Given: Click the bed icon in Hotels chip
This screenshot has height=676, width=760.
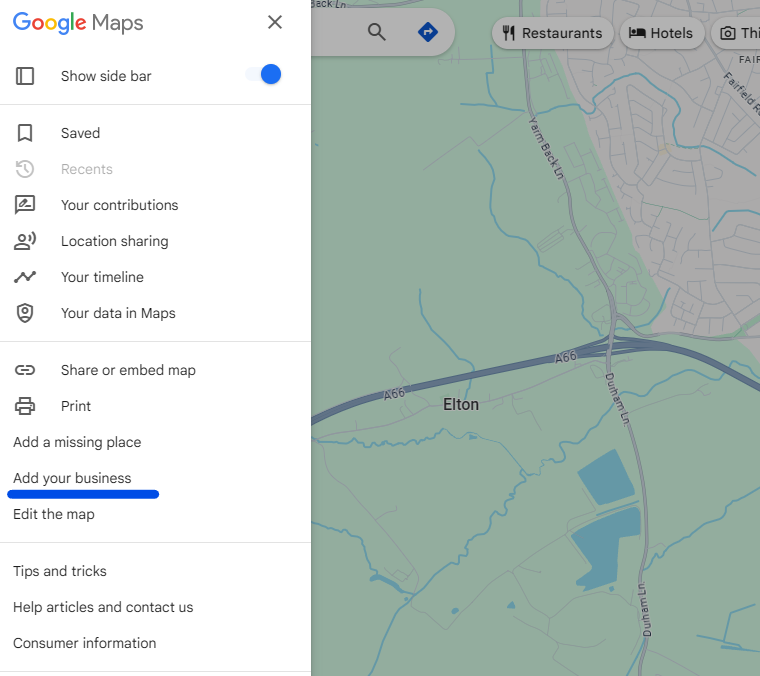Looking at the screenshot, I should [637, 33].
